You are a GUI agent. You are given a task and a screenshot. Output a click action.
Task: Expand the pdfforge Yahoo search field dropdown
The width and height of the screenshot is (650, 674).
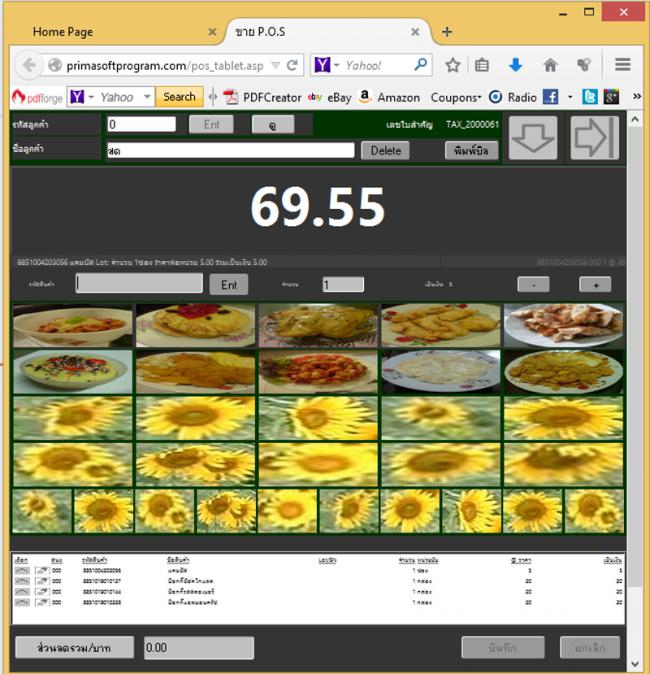[x=147, y=97]
